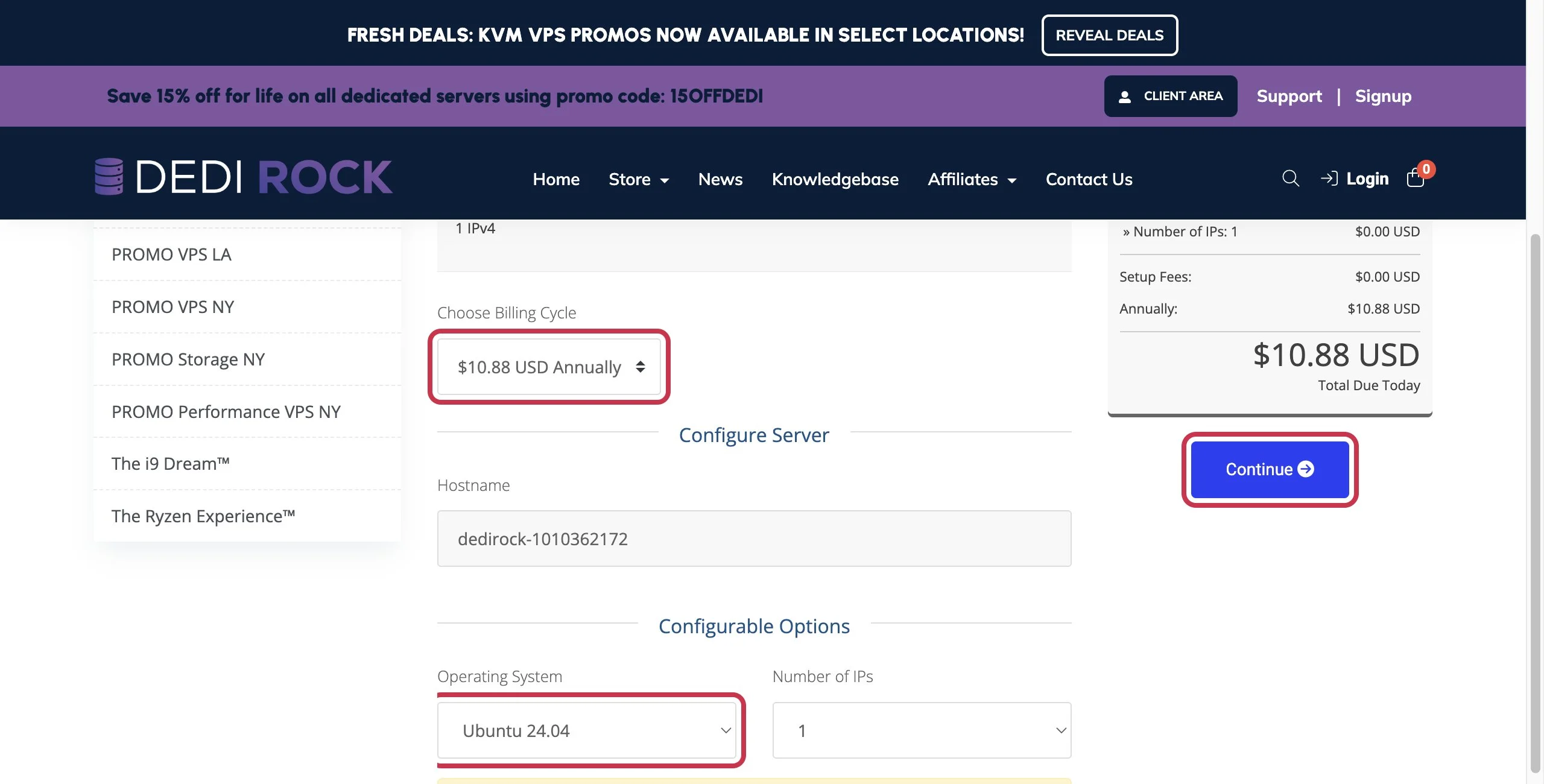Open the Billing Cycle dropdown
The height and width of the screenshot is (784, 1544).
point(549,367)
